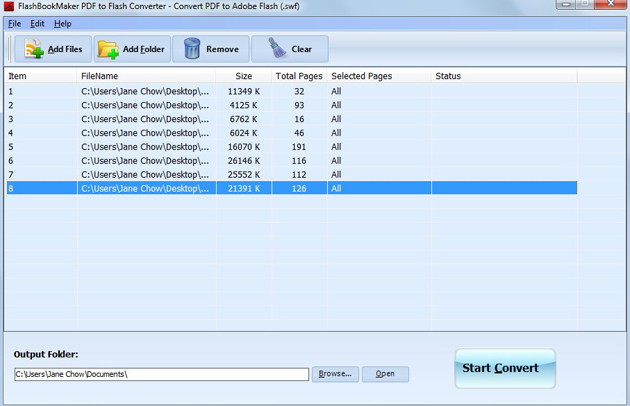
Task: Click total pages value 93
Action: (x=299, y=105)
